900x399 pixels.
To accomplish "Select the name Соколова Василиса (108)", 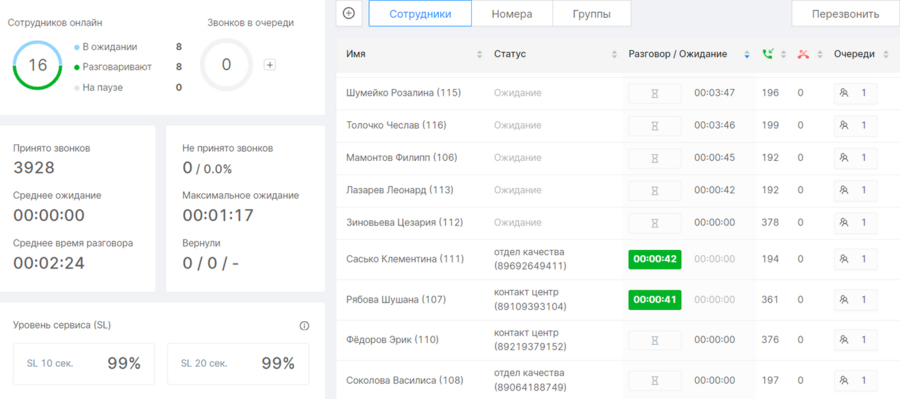I will 405,380.
